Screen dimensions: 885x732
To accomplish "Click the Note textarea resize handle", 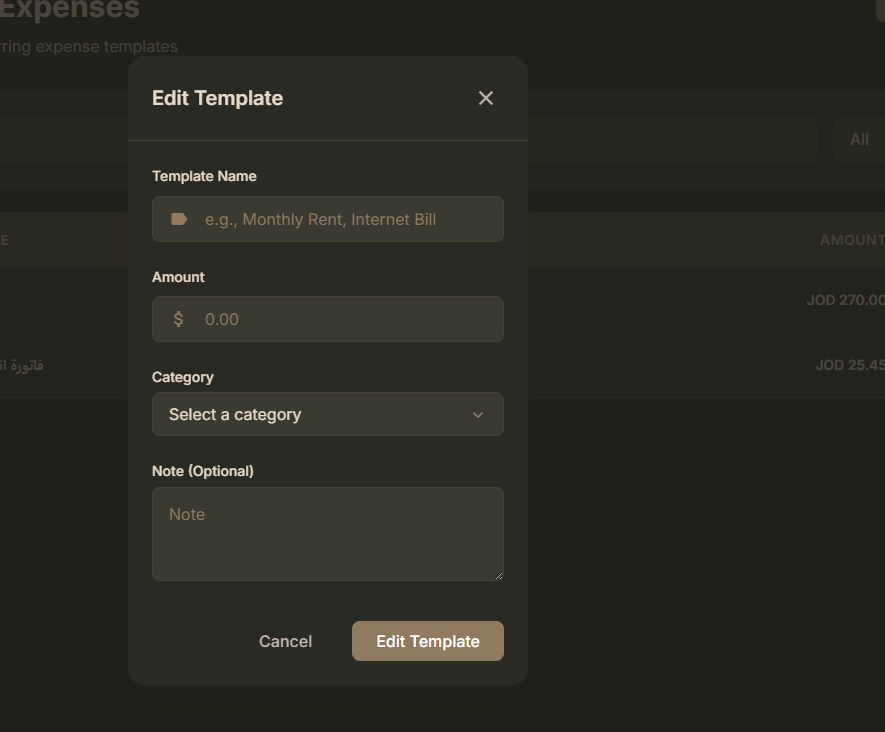I will pyautogui.click(x=499, y=576).
